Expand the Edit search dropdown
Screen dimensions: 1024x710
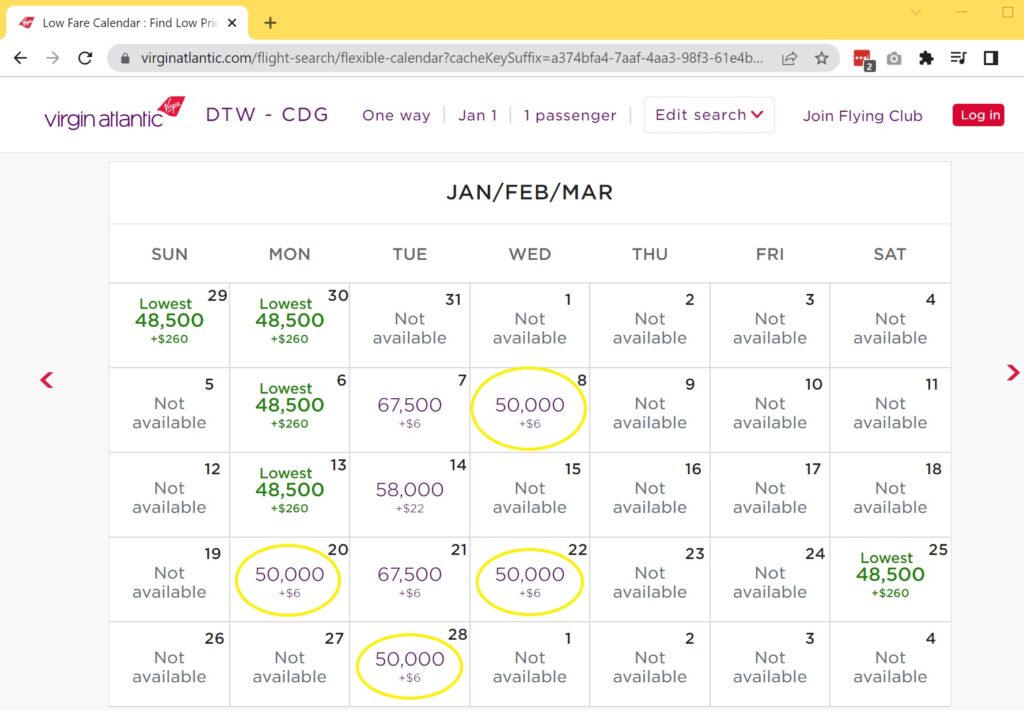click(708, 114)
